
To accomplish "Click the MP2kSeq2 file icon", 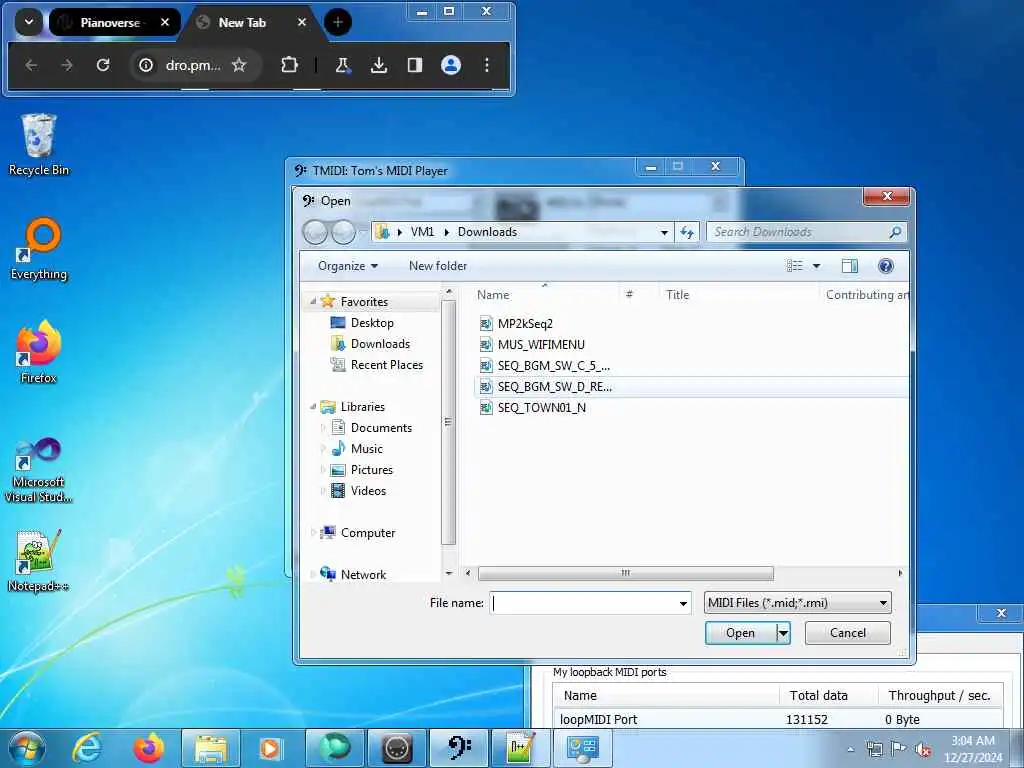I will point(486,324).
